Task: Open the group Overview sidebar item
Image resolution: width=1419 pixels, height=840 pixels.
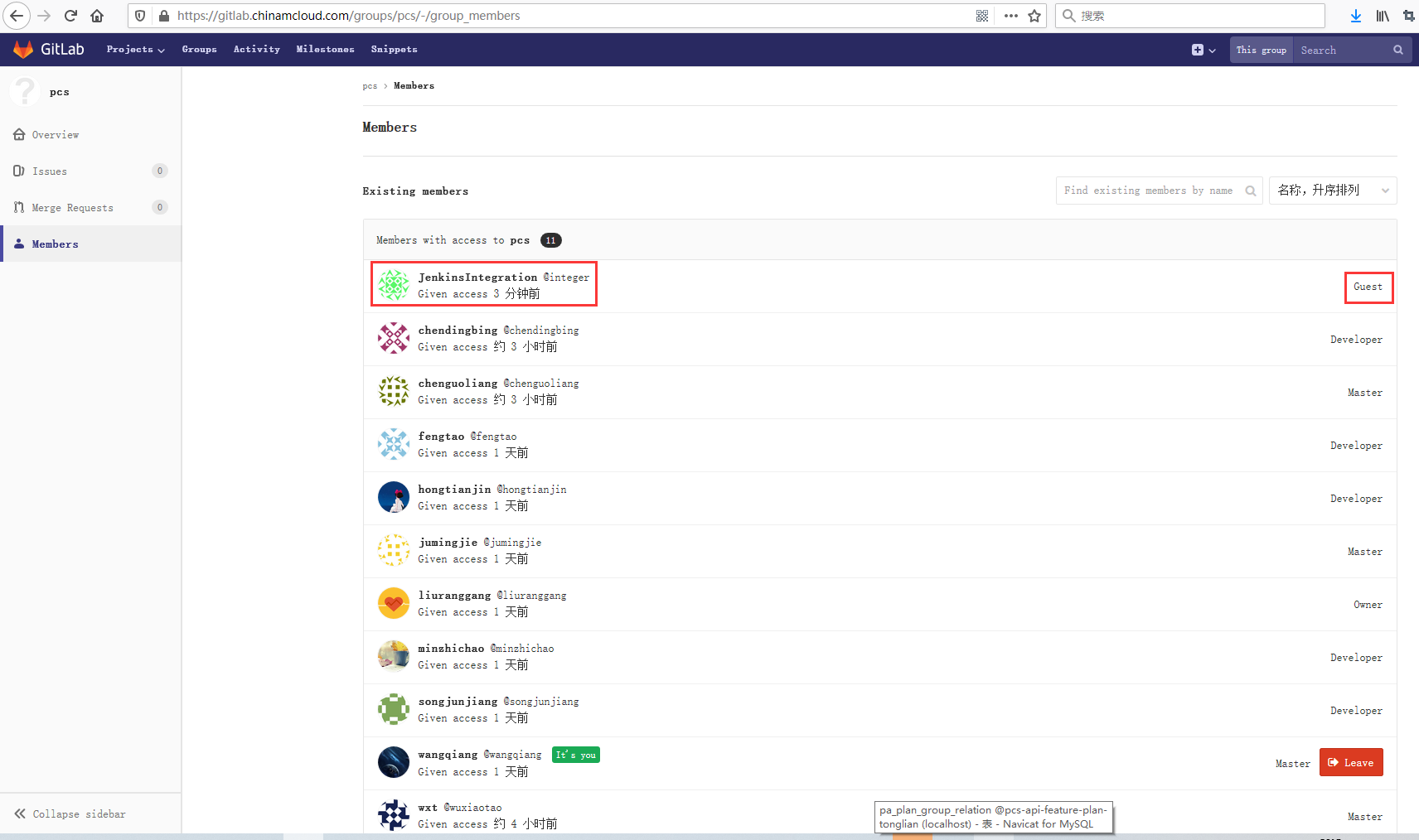Action: pos(56,135)
